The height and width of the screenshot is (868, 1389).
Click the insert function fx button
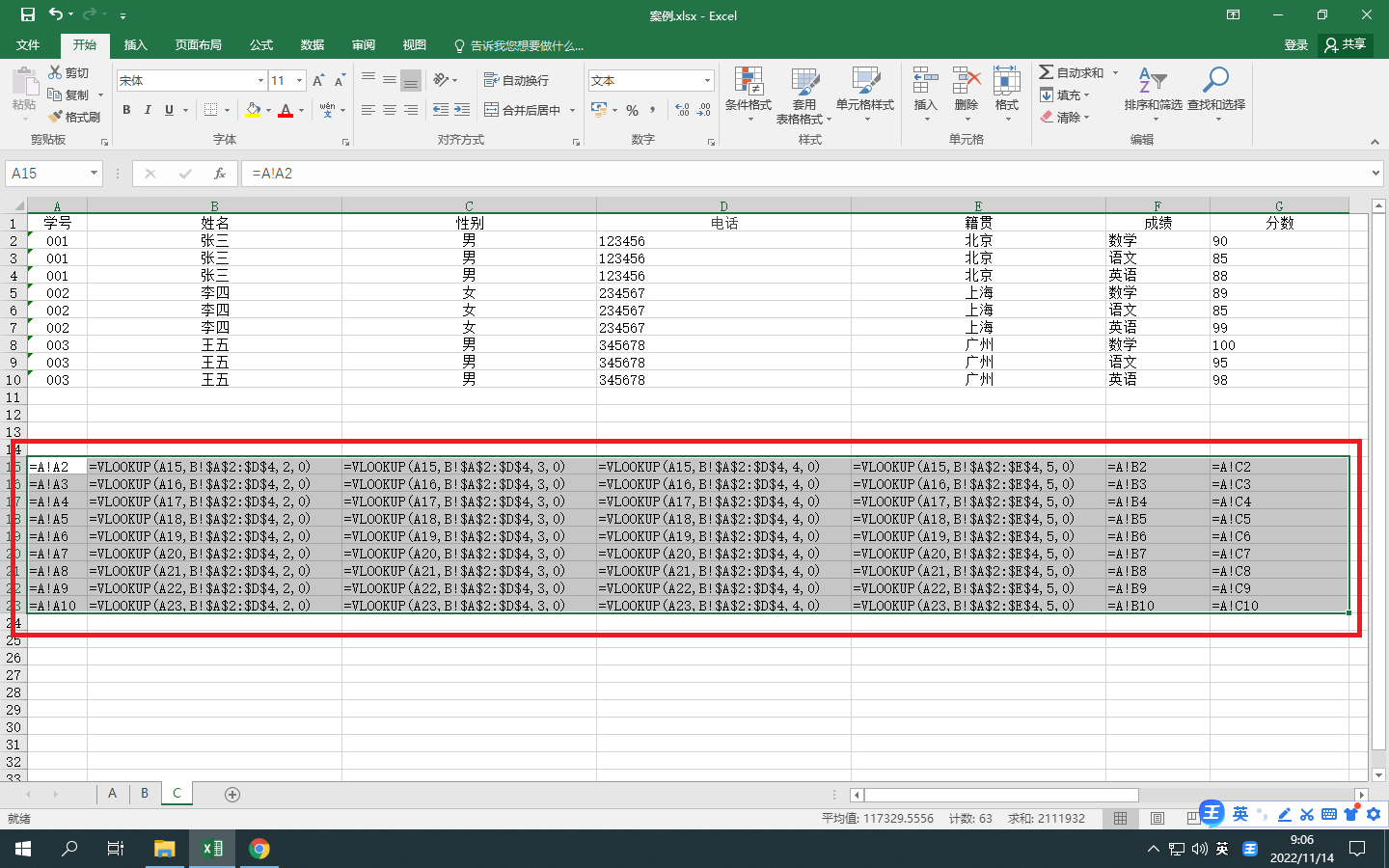220,174
